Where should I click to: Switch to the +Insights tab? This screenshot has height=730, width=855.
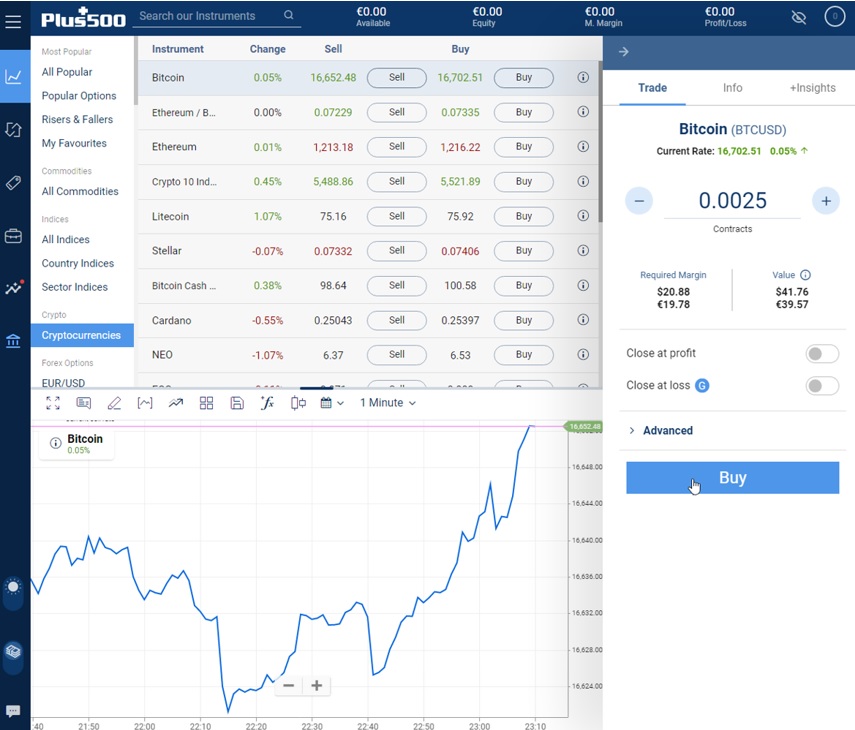[x=812, y=88]
